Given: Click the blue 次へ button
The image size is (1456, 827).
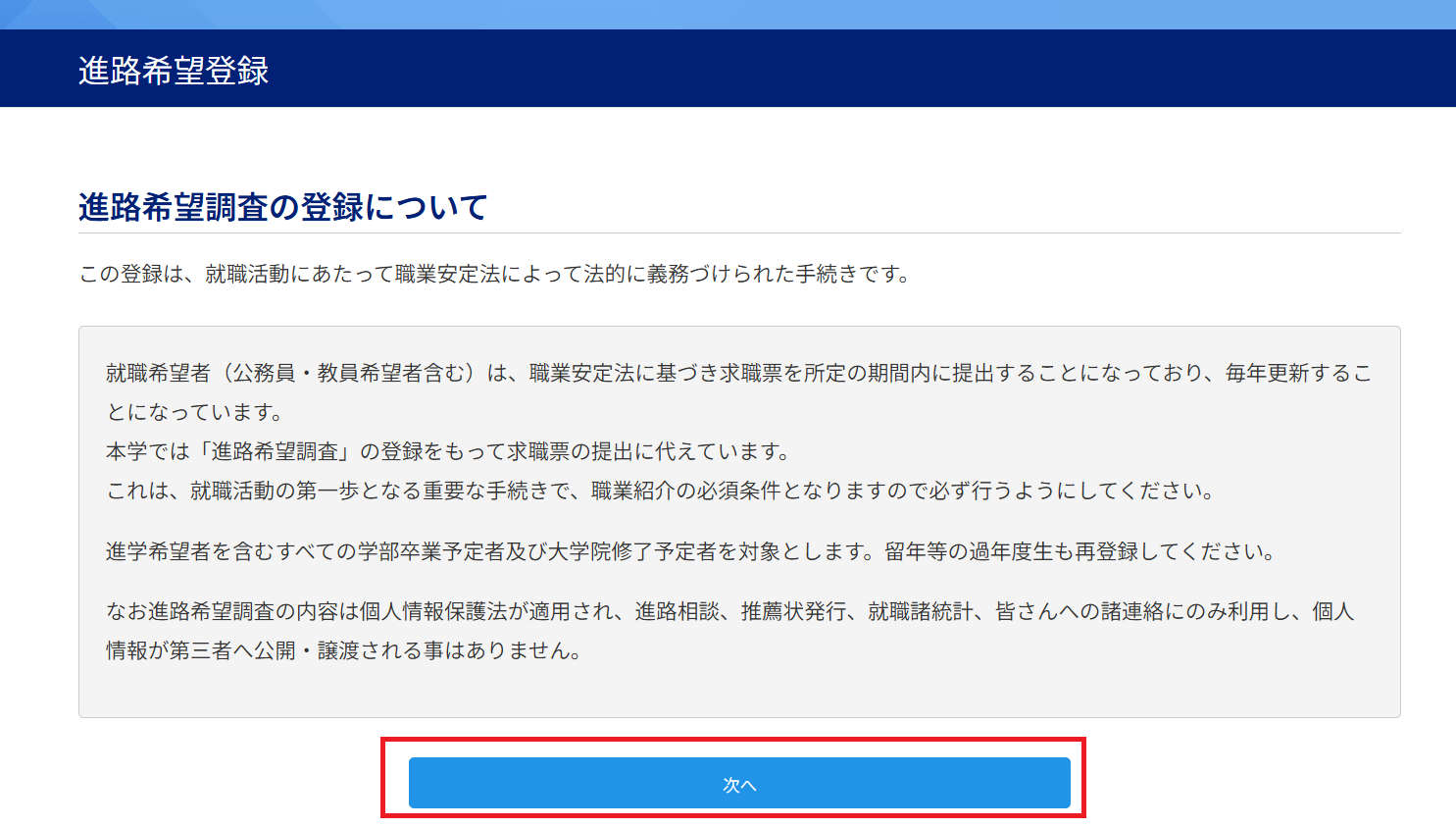Looking at the screenshot, I should 738,783.
